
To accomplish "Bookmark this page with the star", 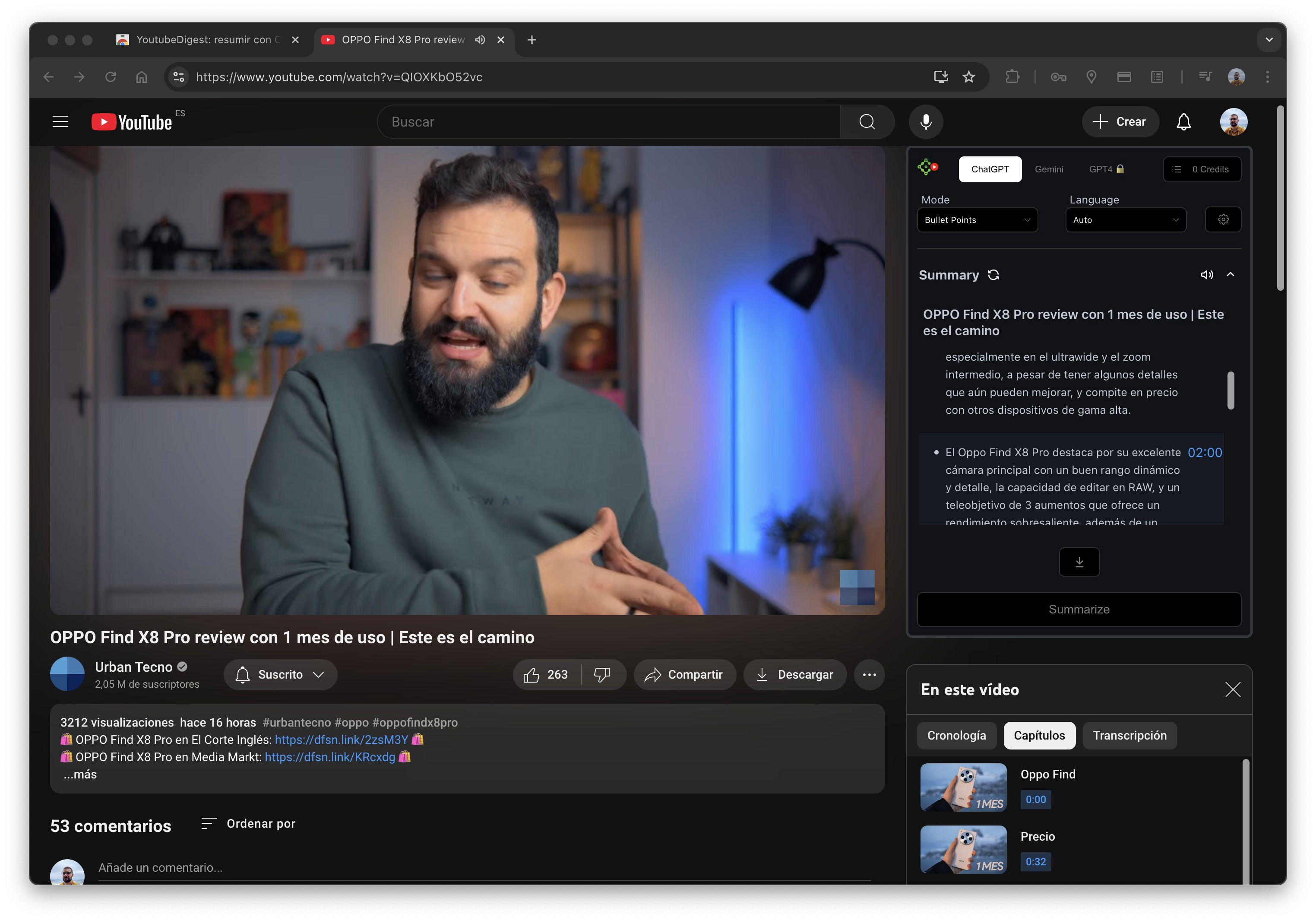I will 969,77.
